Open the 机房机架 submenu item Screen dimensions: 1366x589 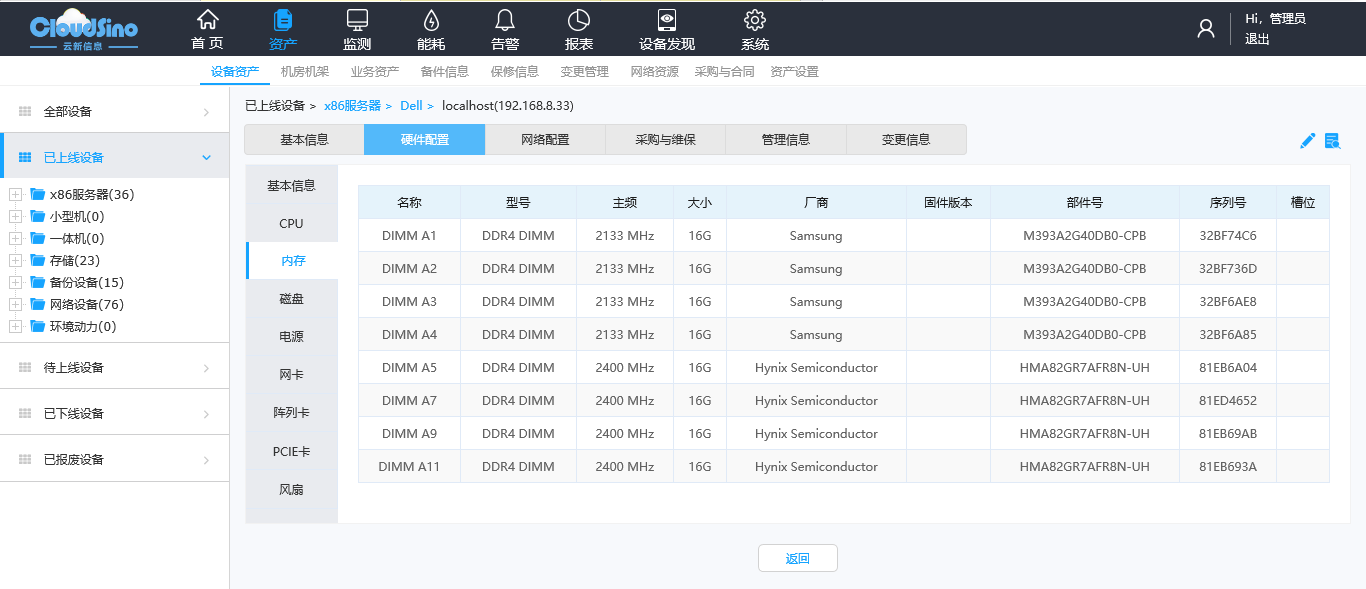click(x=305, y=72)
